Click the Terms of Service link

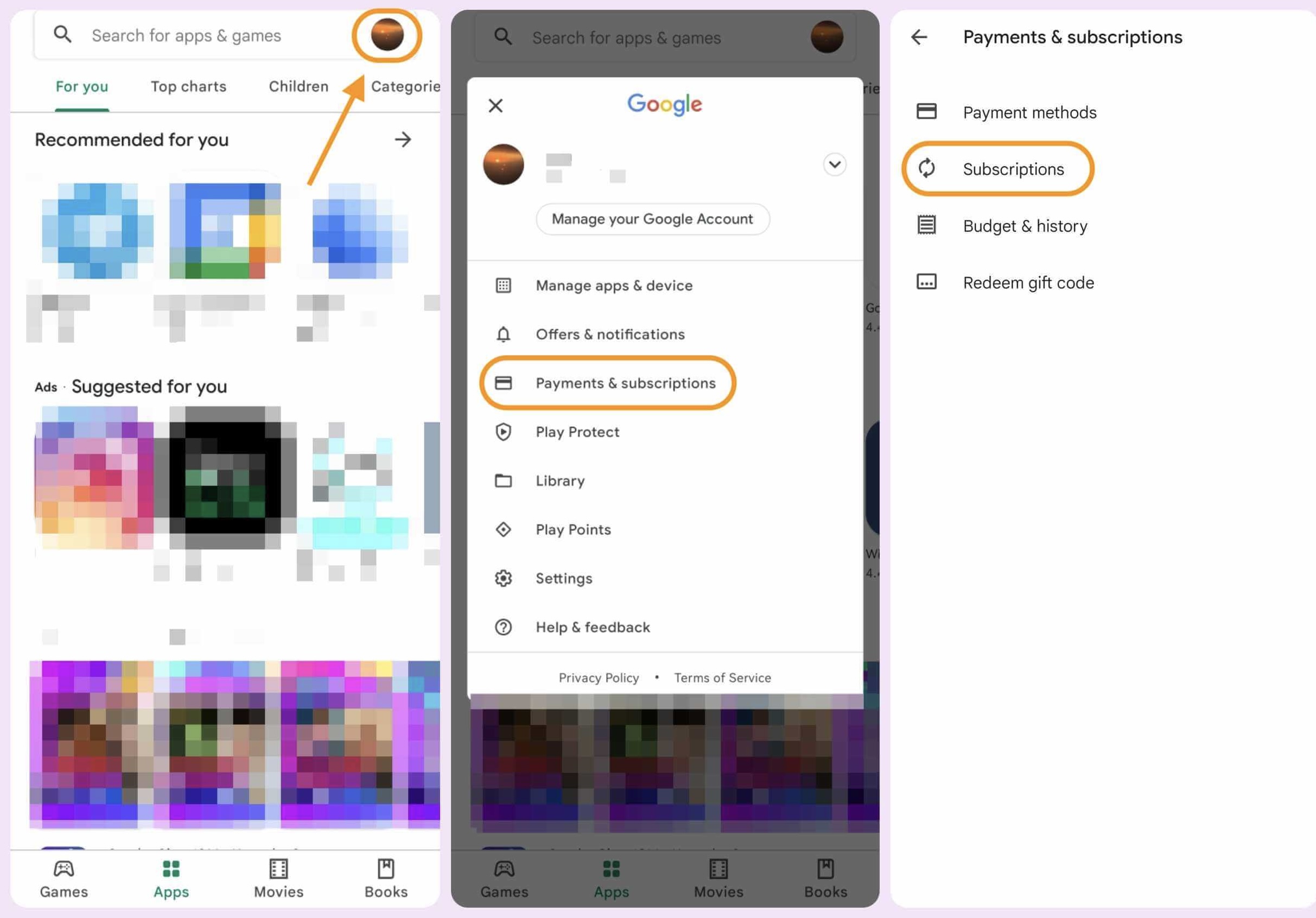coord(722,678)
